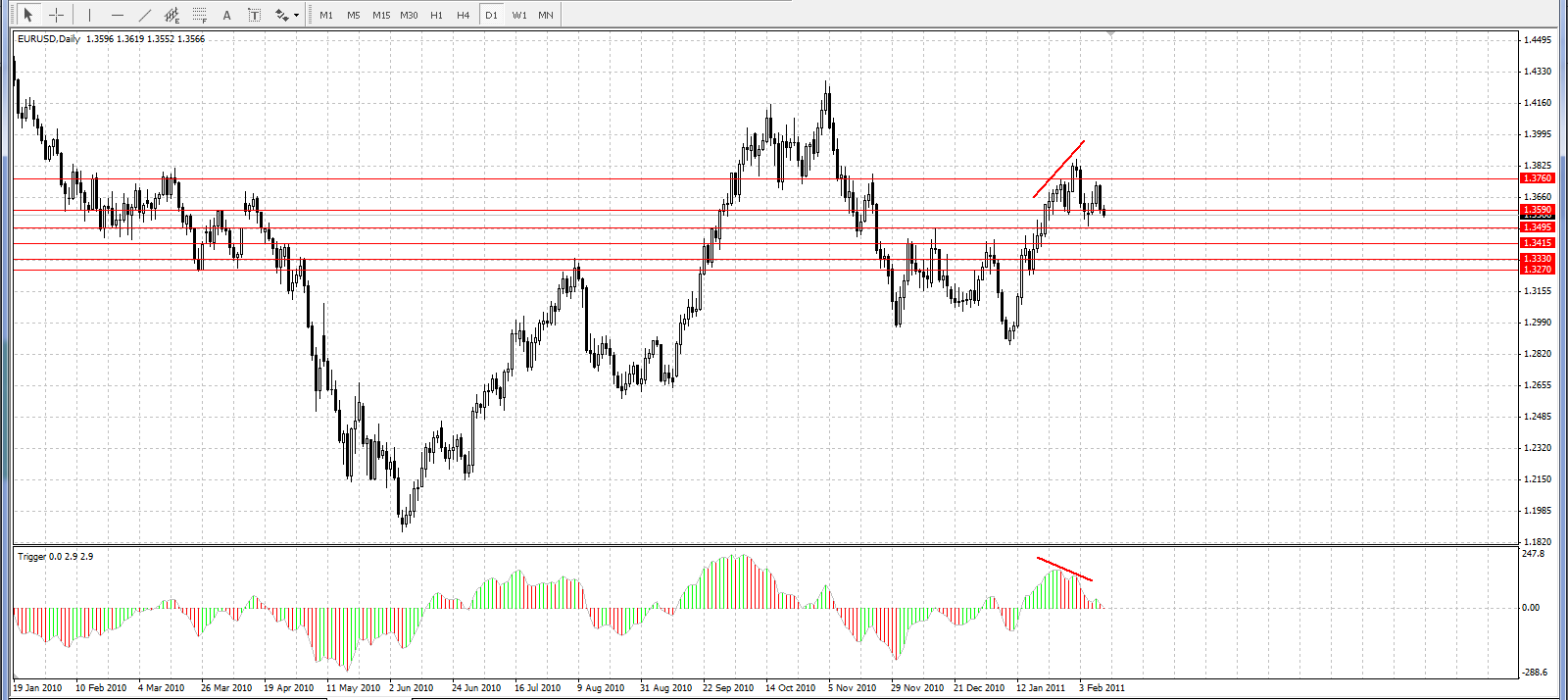Click the 22 Sep 2010 date label

tap(728, 688)
